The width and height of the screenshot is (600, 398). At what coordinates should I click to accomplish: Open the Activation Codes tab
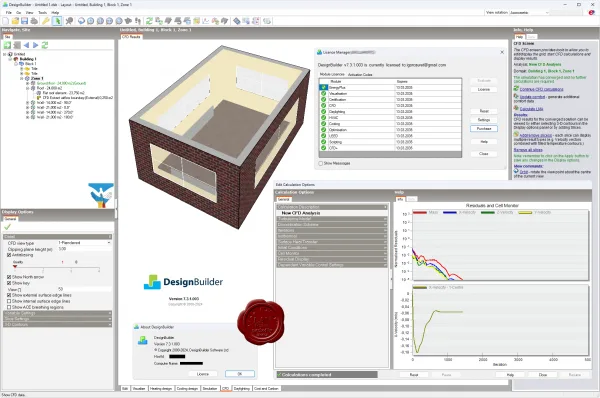pyautogui.click(x=360, y=75)
